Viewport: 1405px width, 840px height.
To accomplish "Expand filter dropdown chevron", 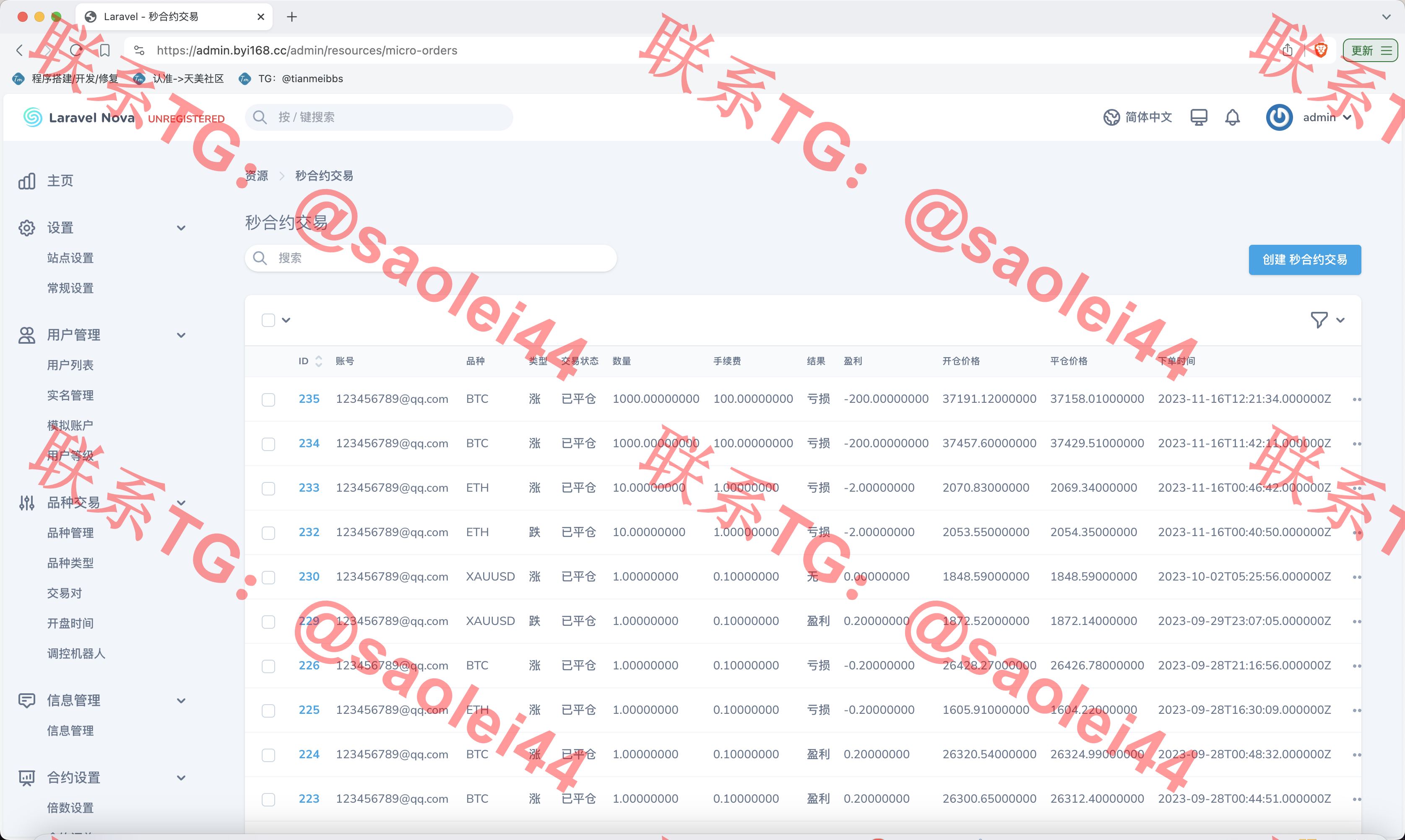I will (1340, 320).
